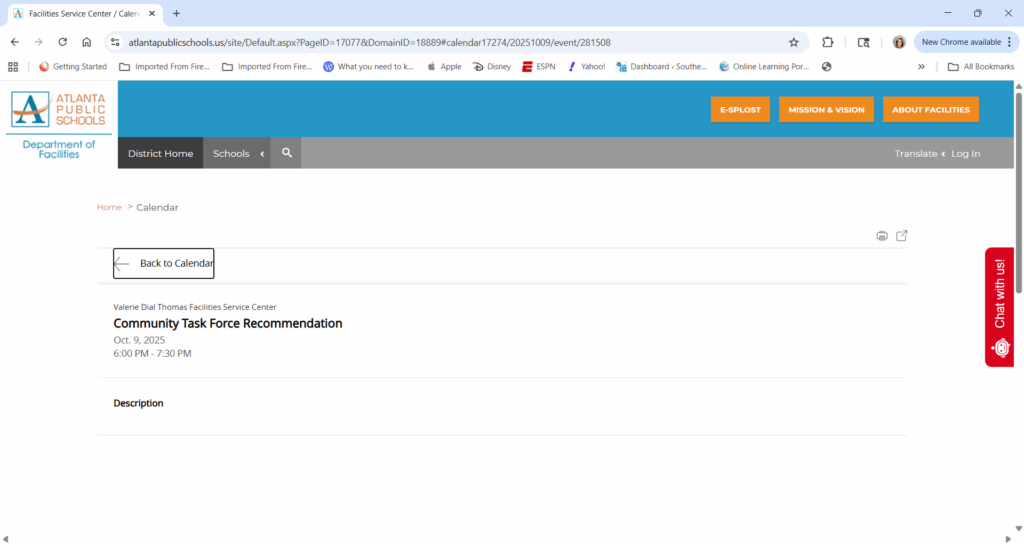Click the export event icon
This screenshot has height=544, width=1024.
tap(901, 236)
